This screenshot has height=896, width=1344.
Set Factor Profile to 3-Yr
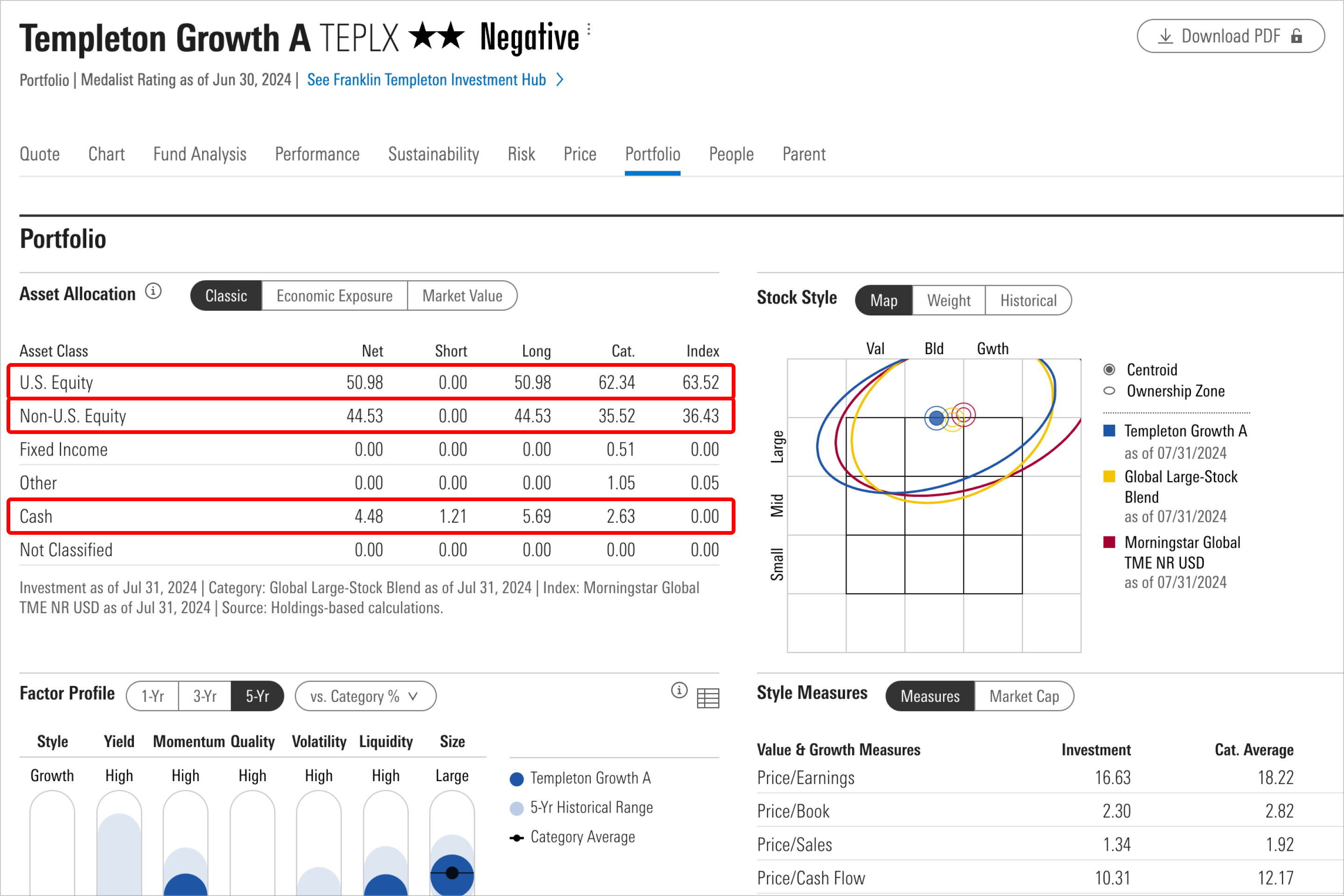(x=204, y=696)
